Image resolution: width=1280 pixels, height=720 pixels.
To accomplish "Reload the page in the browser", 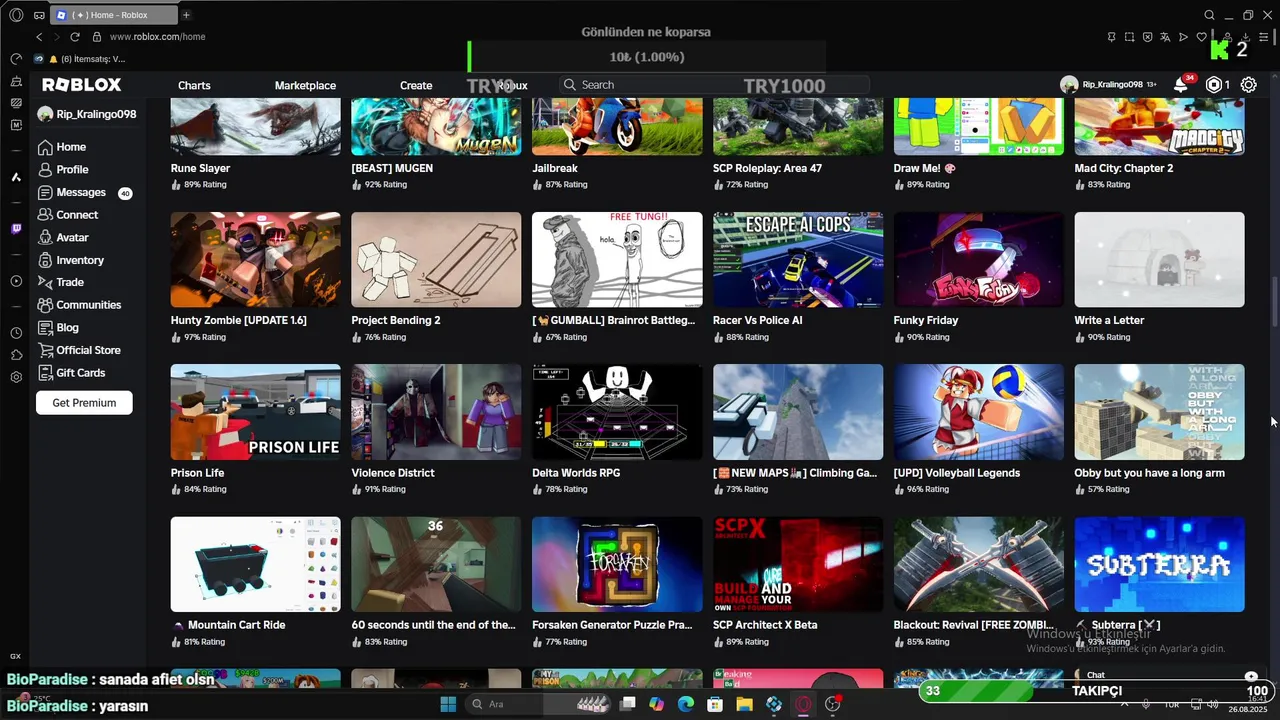I will pos(75,37).
